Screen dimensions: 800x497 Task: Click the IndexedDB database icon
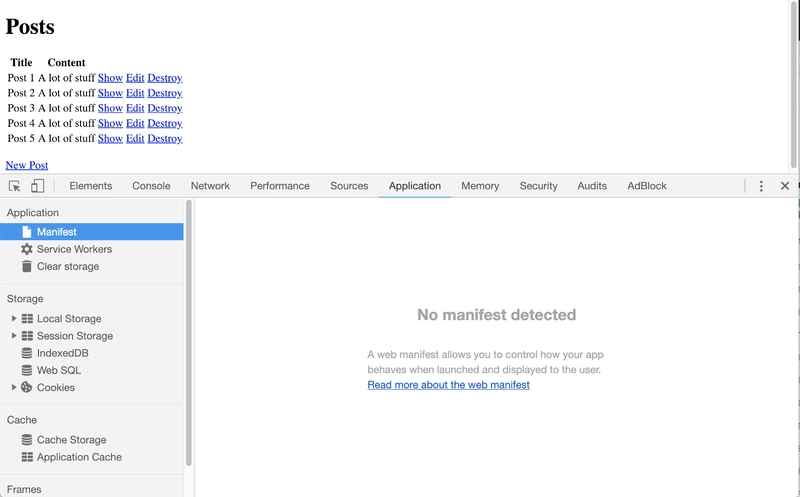click(x=27, y=353)
